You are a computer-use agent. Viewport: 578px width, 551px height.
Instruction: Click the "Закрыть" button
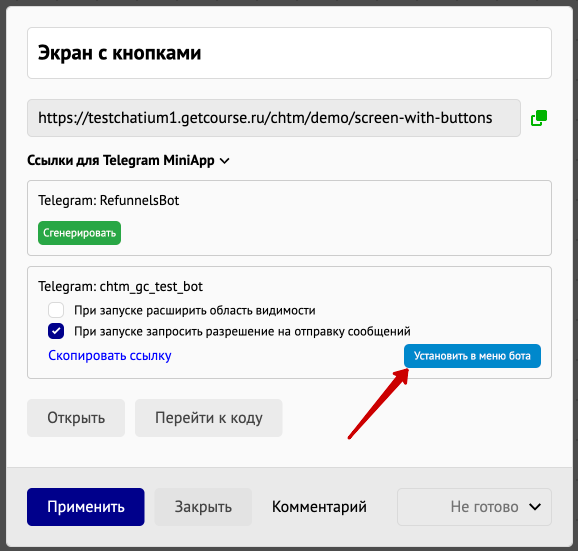pos(203,507)
